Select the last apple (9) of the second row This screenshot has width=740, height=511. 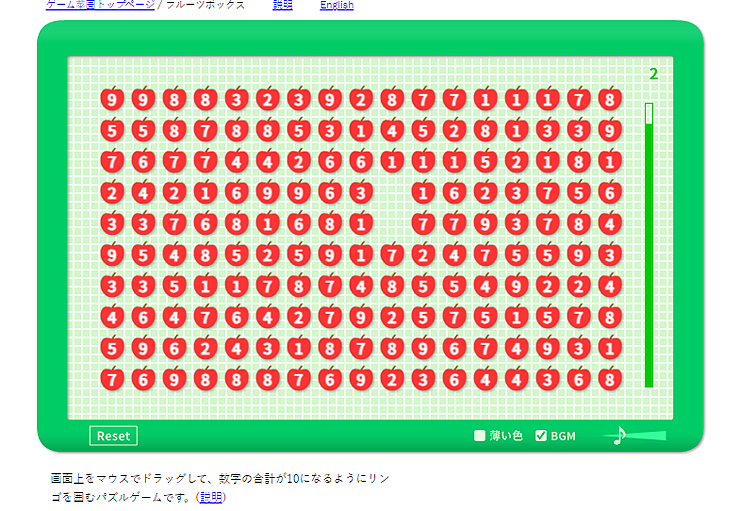[x=610, y=130]
